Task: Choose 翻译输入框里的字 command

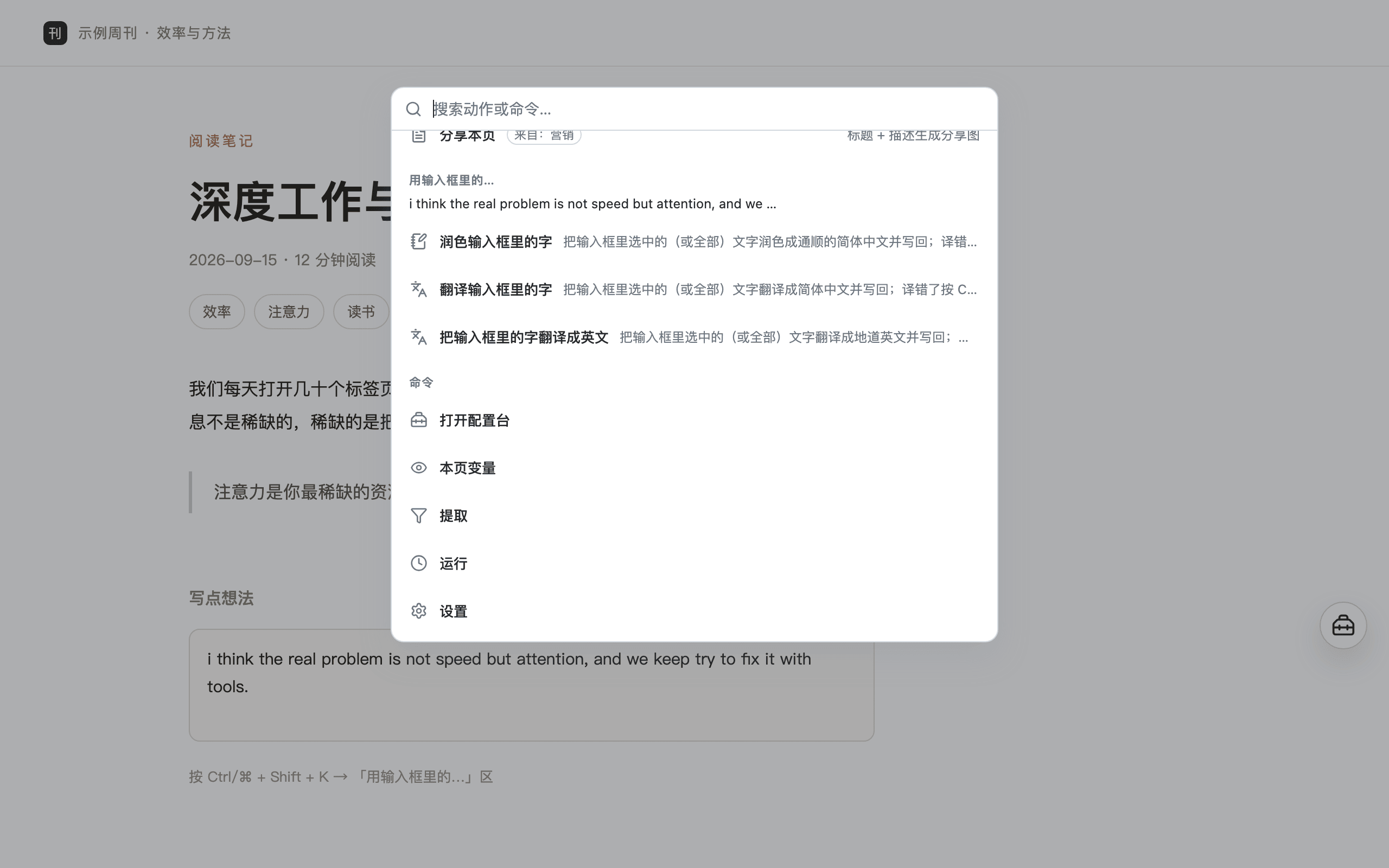Action: pyautogui.click(x=694, y=289)
